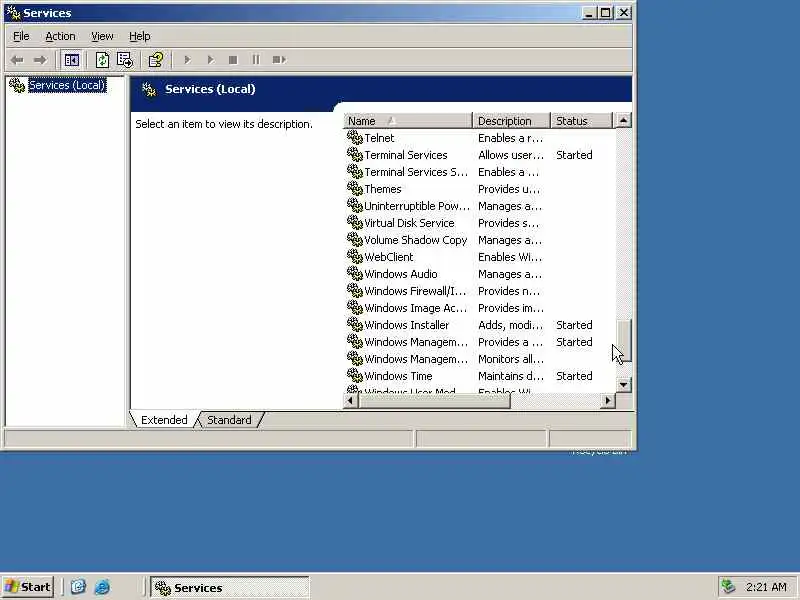Open the Help toolbar icon
This screenshot has height=600, width=800.
point(156,60)
